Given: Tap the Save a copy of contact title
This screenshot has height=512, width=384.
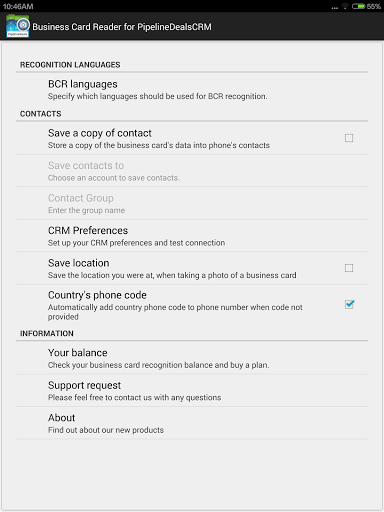Looking at the screenshot, I should (x=100, y=133).
